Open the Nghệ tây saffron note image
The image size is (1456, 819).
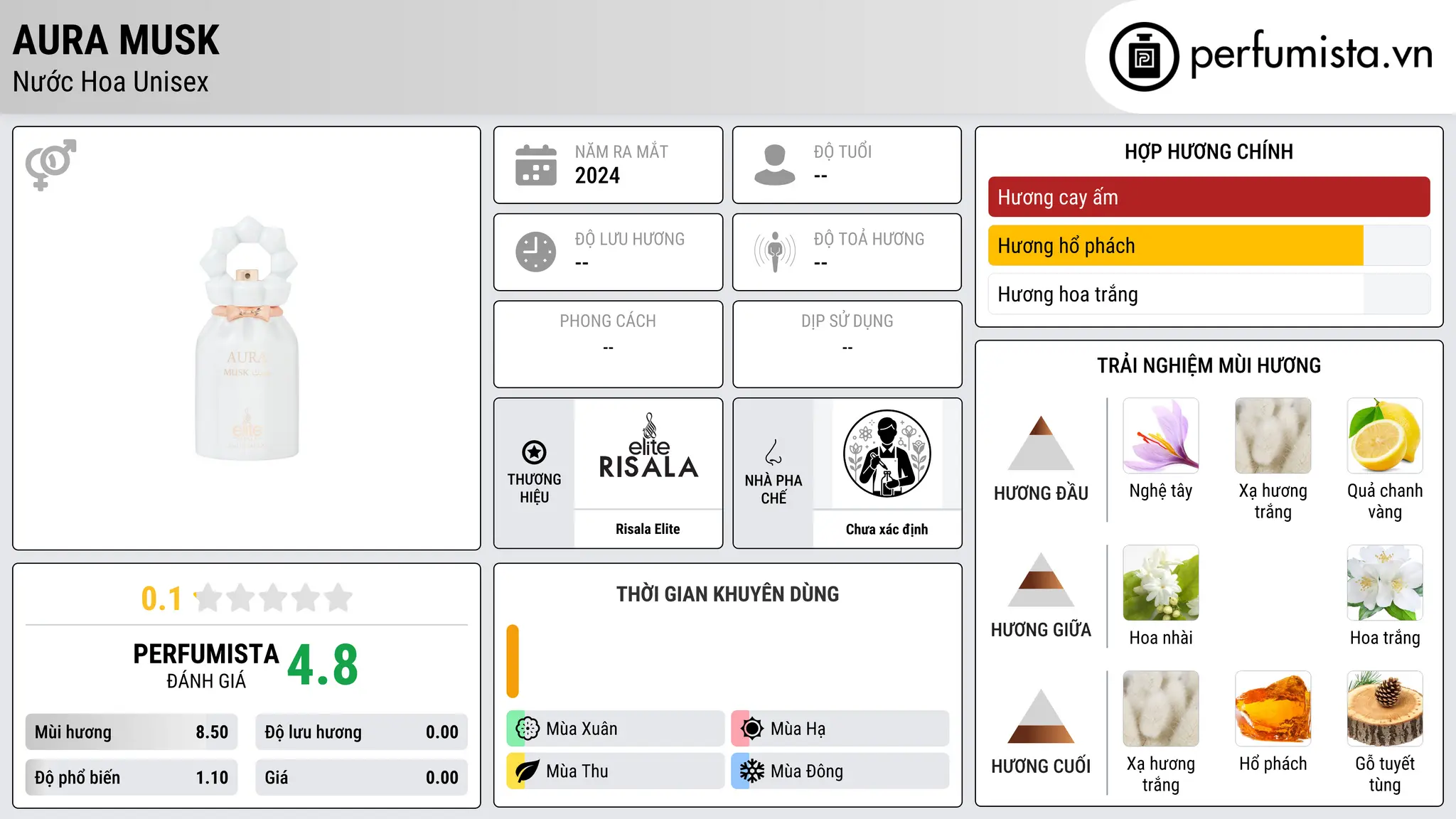point(1161,436)
